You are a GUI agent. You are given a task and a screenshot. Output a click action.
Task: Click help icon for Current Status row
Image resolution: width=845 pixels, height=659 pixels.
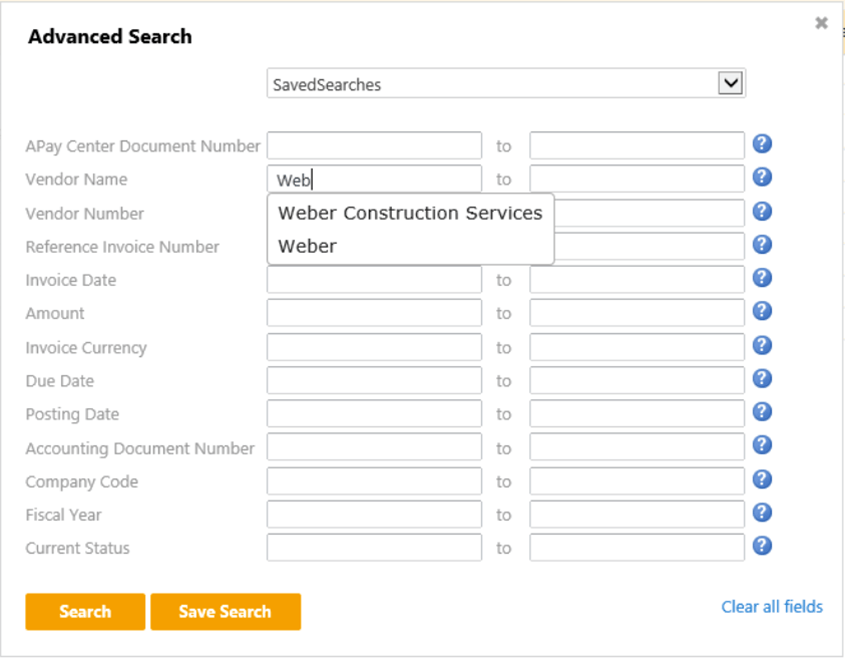[x=762, y=545]
